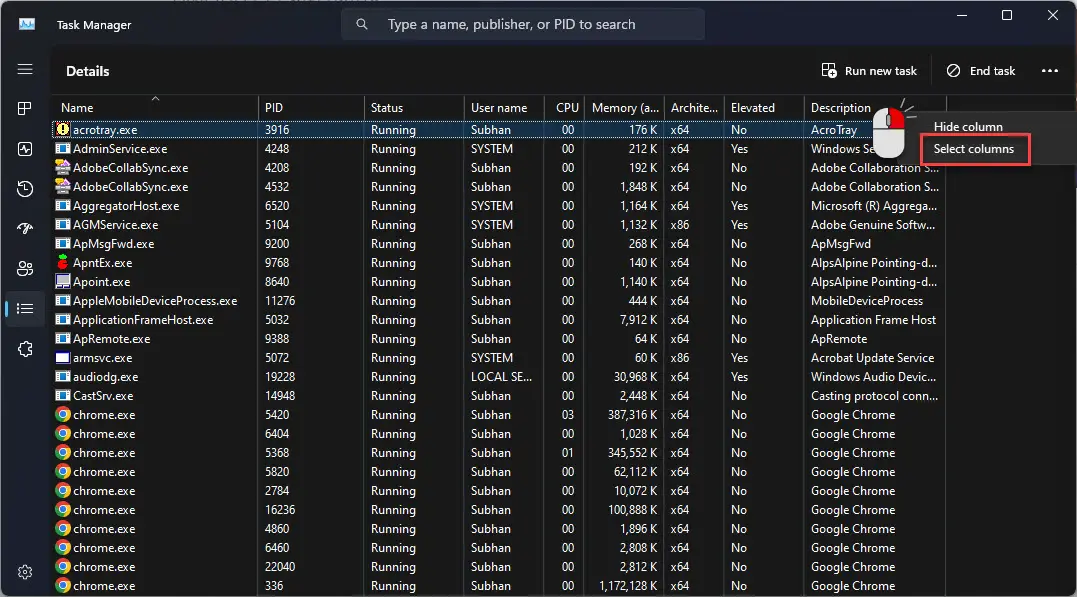Open the Processes page icon
This screenshot has width=1077, height=597.
(x=25, y=109)
